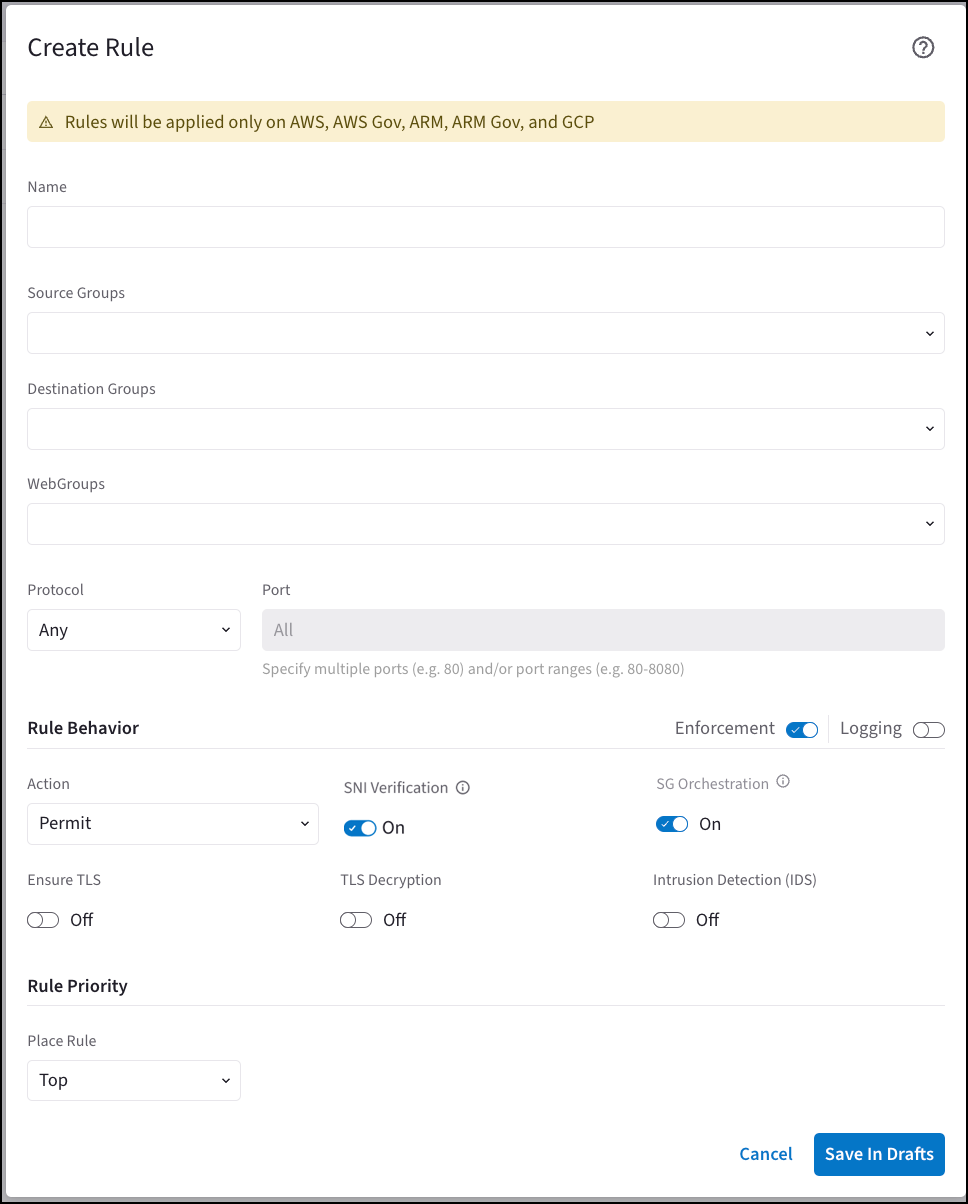The width and height of the screenshot is (968, 1204).
Task: Expand the Source Groups dropdown
Action: [x=485, y=333]
